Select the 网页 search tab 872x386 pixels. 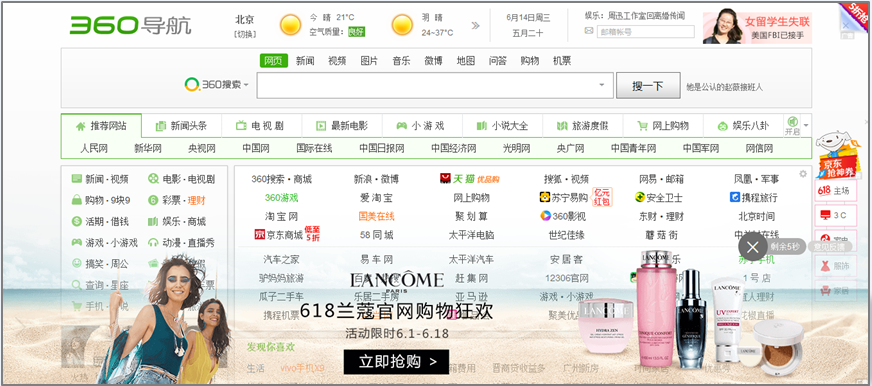pyautogui.click(x=274, y=61)
